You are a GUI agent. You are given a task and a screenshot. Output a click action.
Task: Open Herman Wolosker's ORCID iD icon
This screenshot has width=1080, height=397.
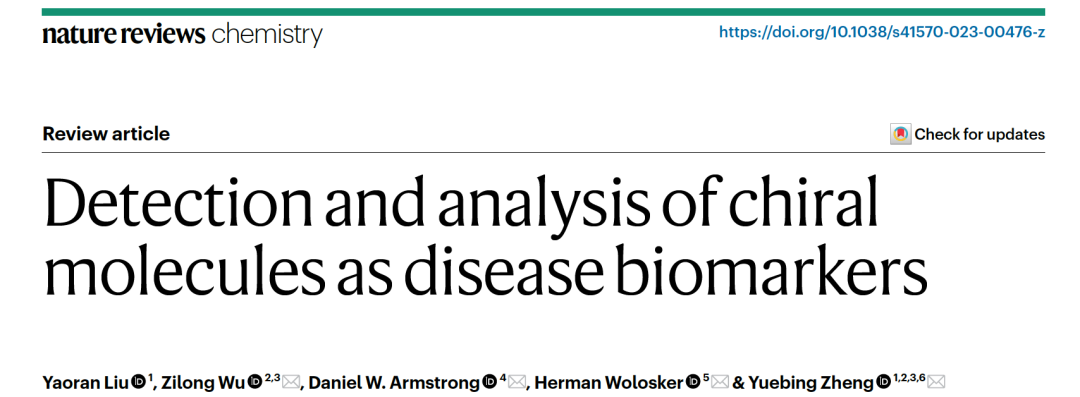tap(692, 381)
